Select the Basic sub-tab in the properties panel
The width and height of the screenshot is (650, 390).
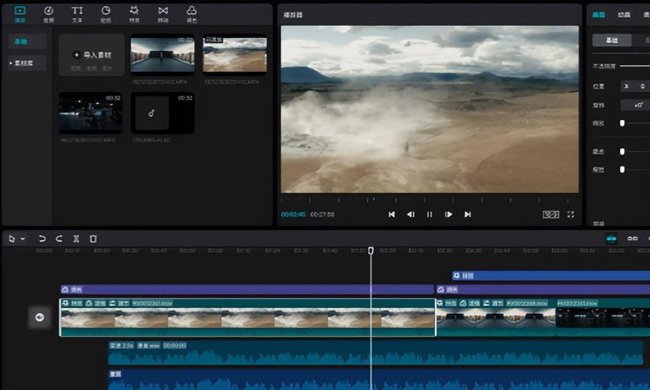tap(612, 40)
